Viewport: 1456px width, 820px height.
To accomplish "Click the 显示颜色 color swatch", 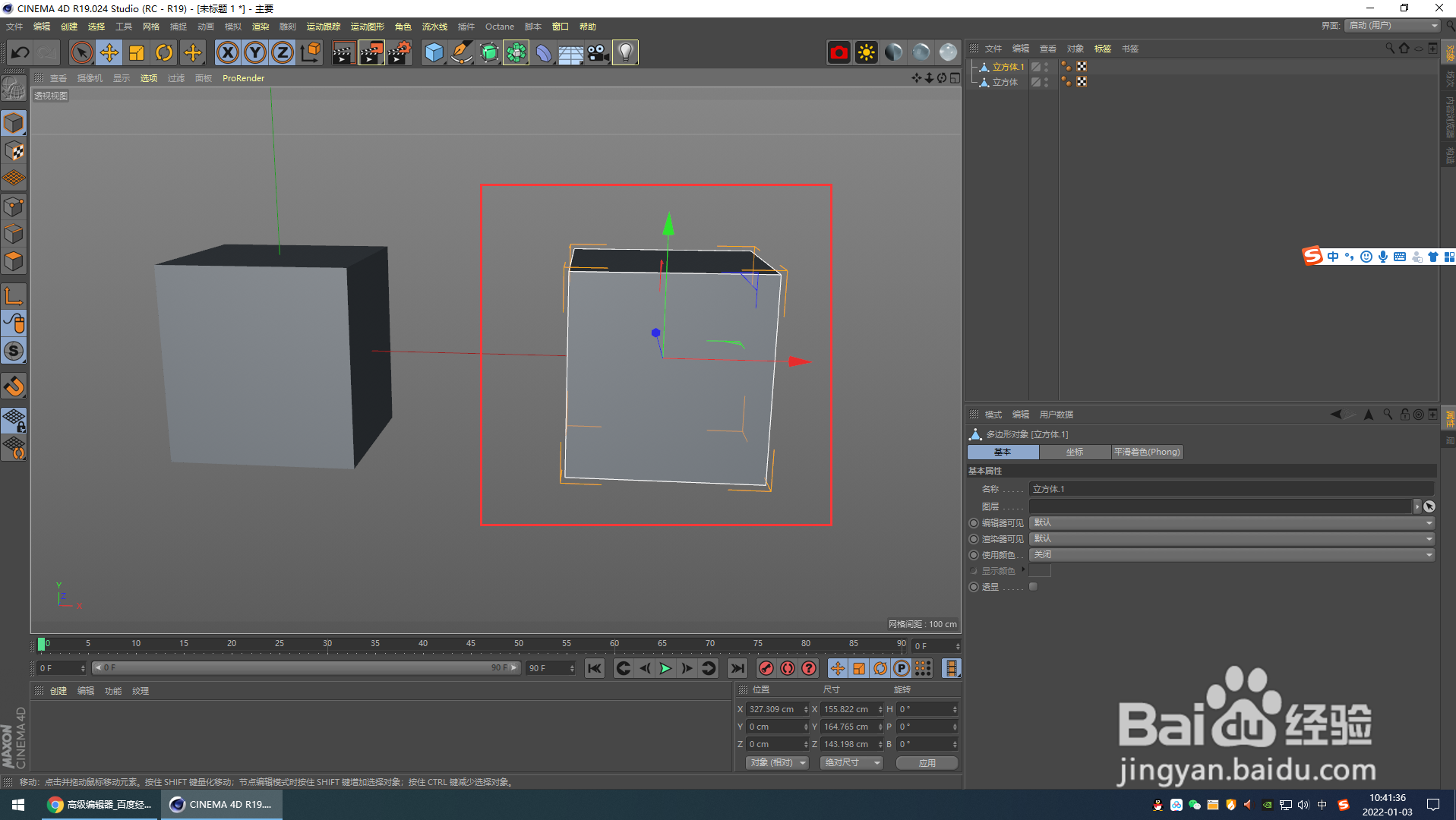I will (x=1040, y=570).
